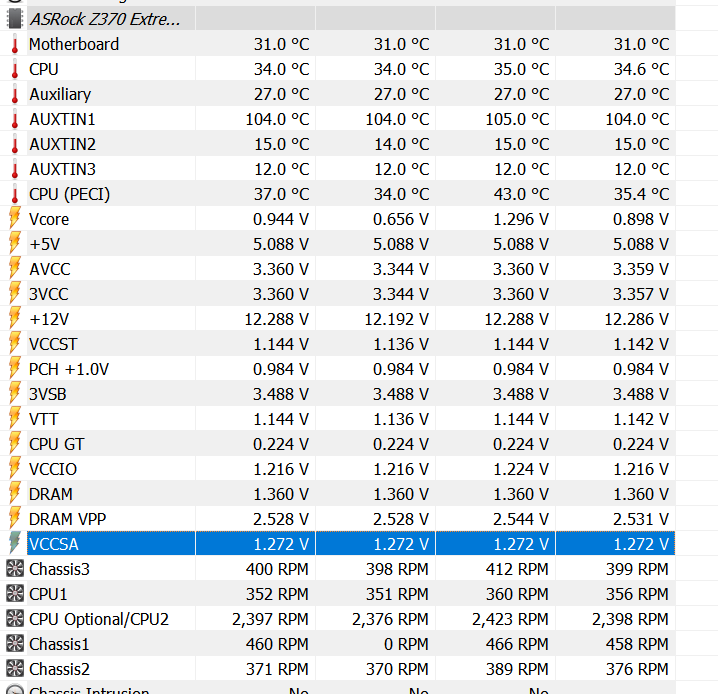The width and height of the screenshot is (718, 694).
Task: Click the fan icon beside Chassis3
Action: point(15,569)
